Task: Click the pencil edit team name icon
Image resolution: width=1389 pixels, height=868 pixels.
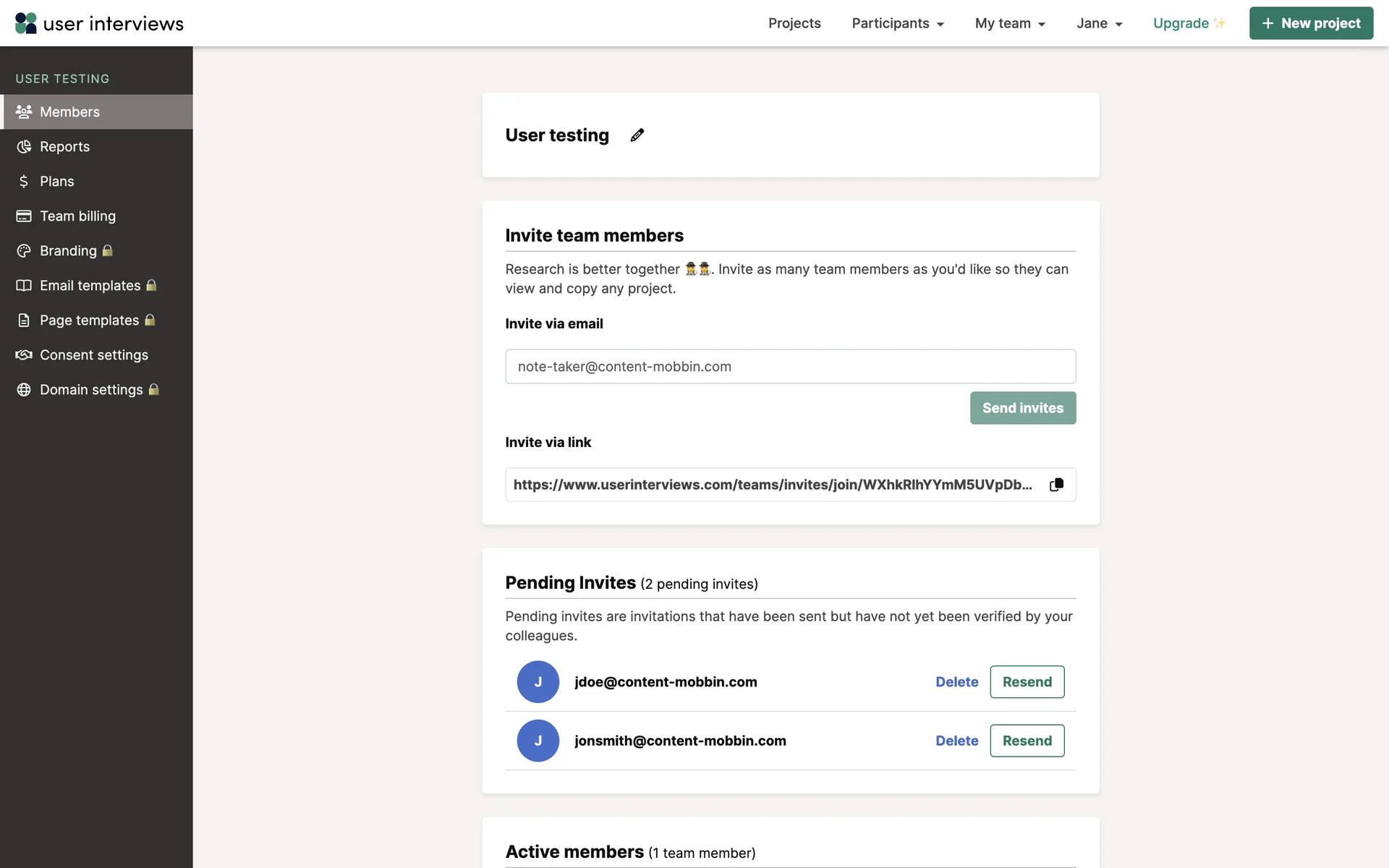Action: coord(637,135)
